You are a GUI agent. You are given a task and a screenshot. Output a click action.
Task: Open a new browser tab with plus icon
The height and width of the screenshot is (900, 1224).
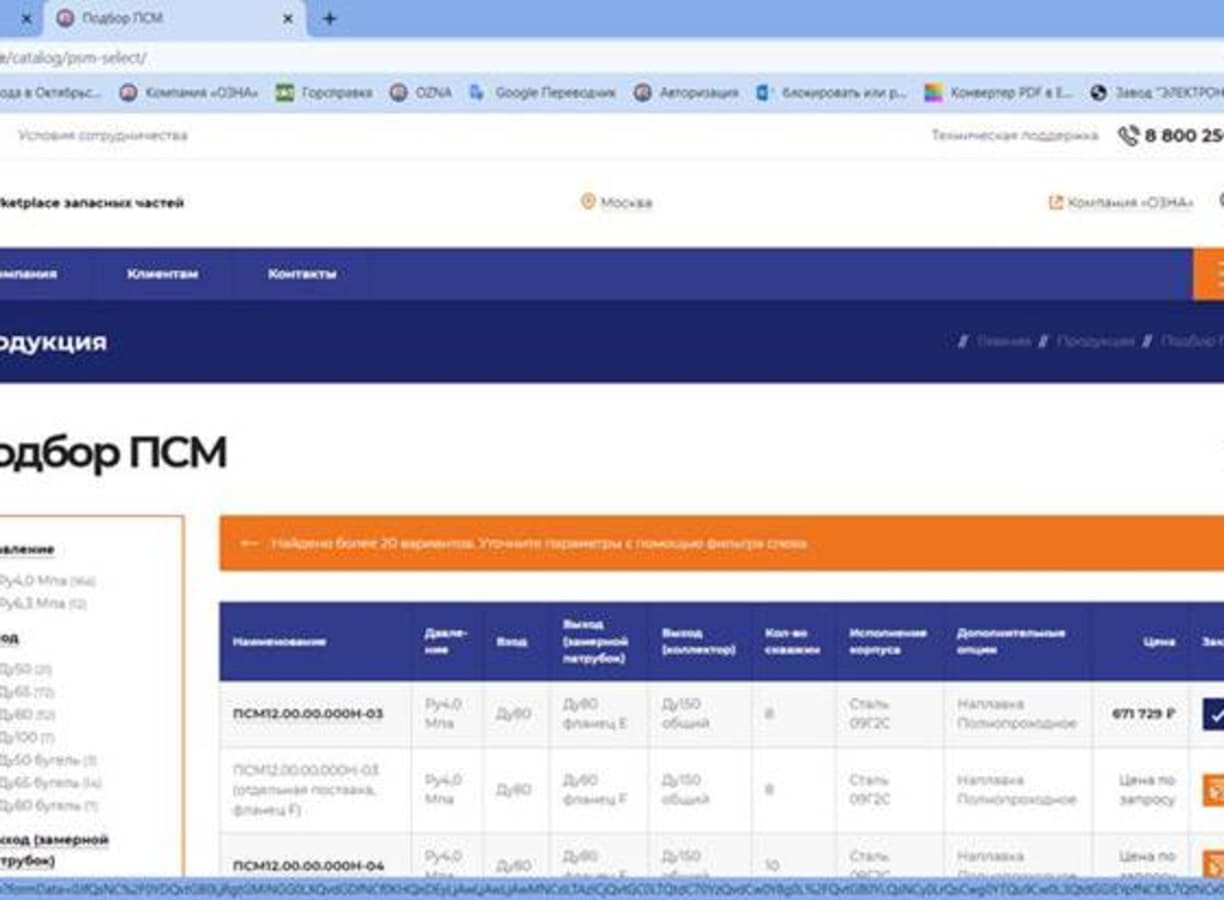[329, 19]
